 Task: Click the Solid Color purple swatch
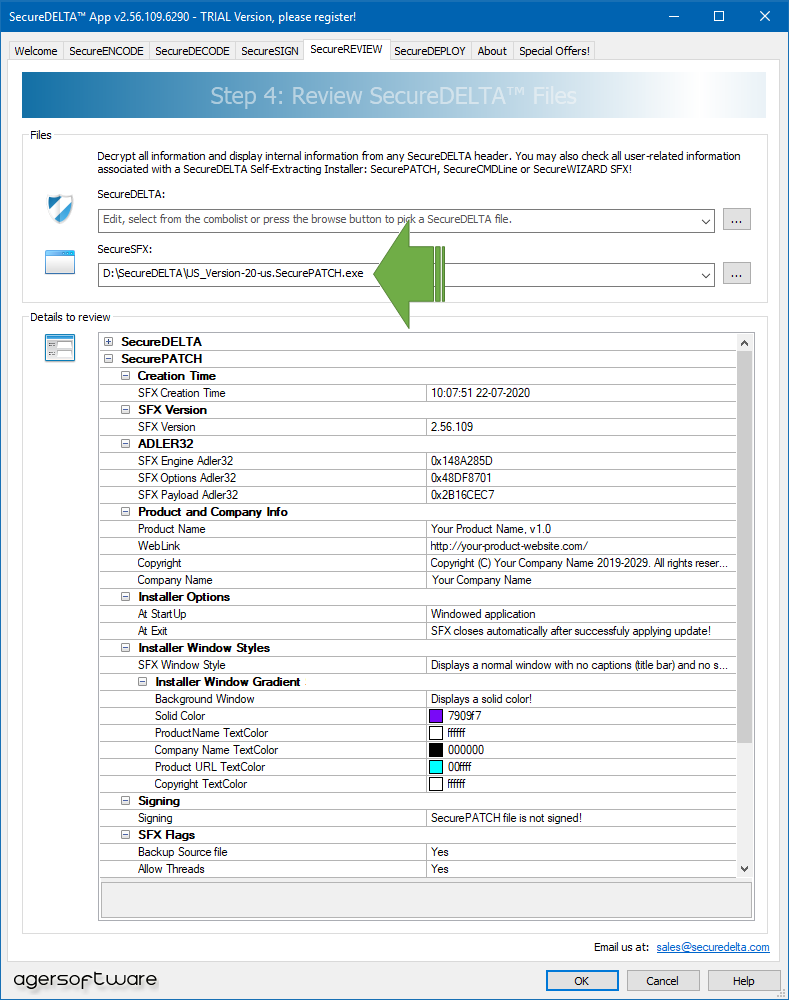click(x=436, y=716)
